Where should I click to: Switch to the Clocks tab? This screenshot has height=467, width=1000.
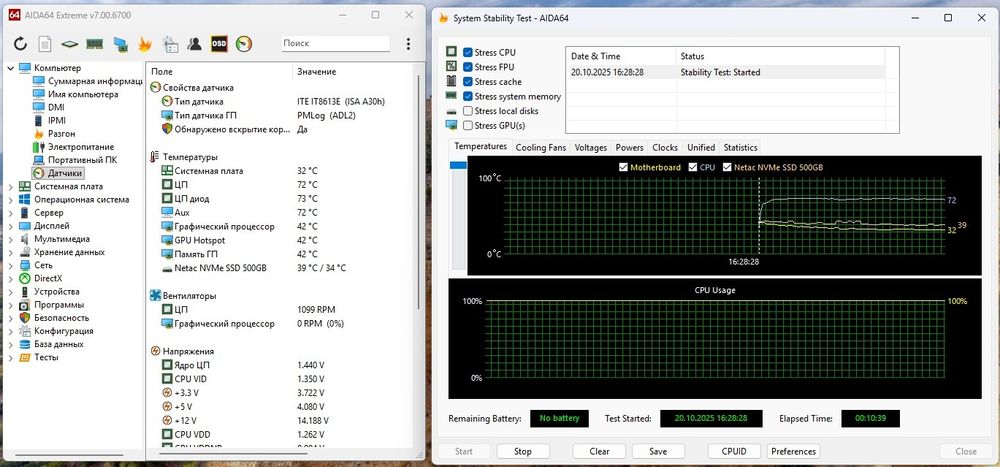tap(665, 147)
